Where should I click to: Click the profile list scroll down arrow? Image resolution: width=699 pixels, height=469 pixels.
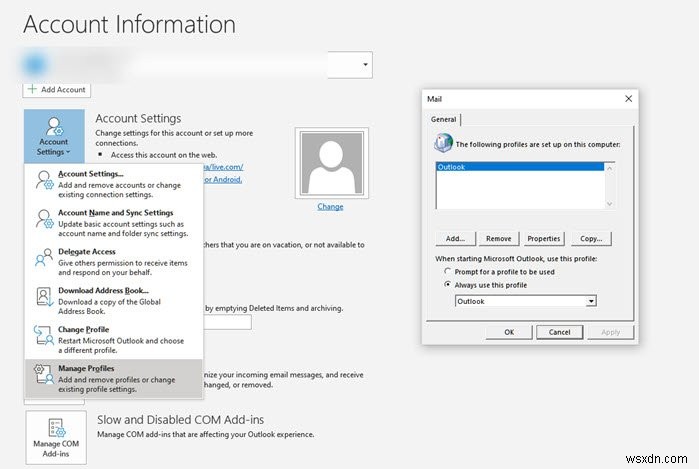tap(609, 204)
